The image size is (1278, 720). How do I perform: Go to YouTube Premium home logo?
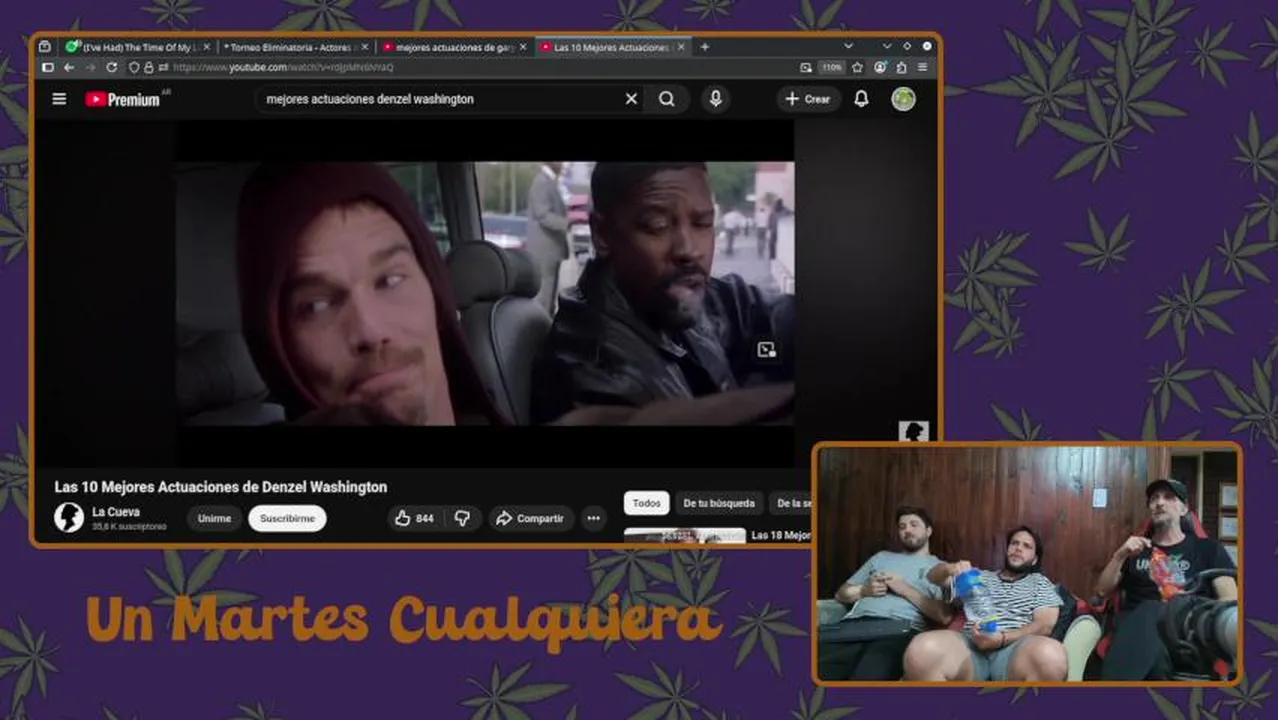pos(123,99)
